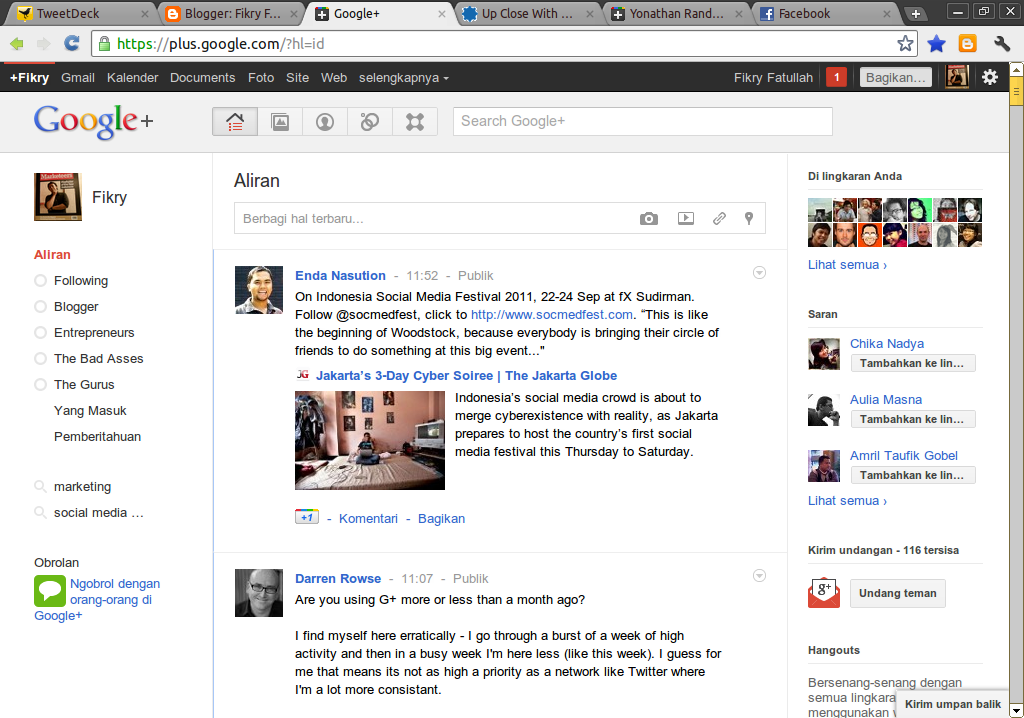Click Kirim umpan balik button
This screenshot has height=718, width=1024.
[952, 704]
